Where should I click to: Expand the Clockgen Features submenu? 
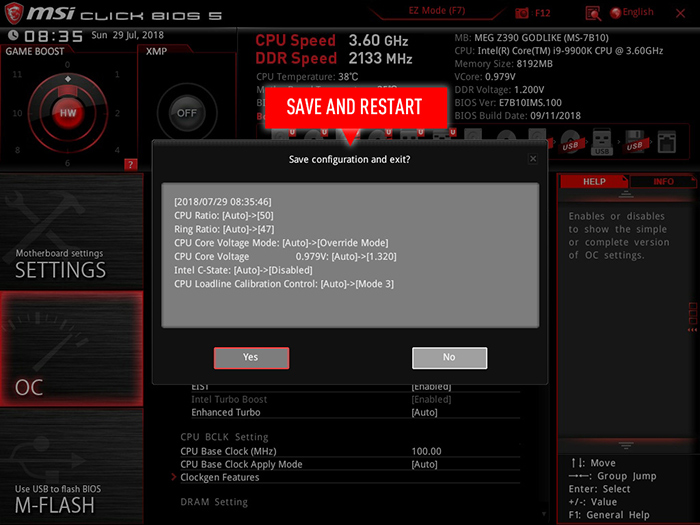click(219, 477)
